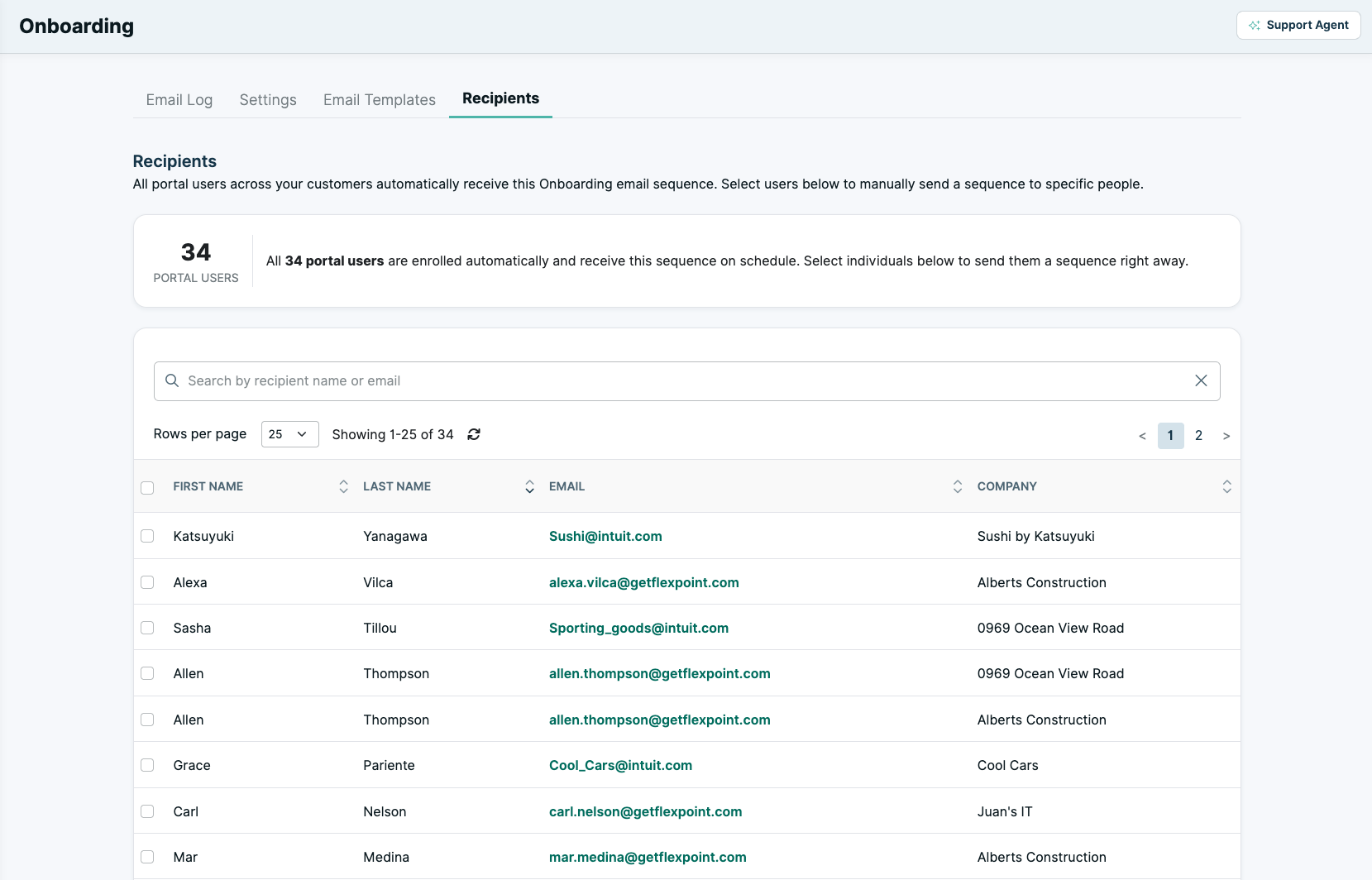This screenshot has width=1372, height=880.
Task: Sort by First Name column arrows
Action: coord(343,487)
